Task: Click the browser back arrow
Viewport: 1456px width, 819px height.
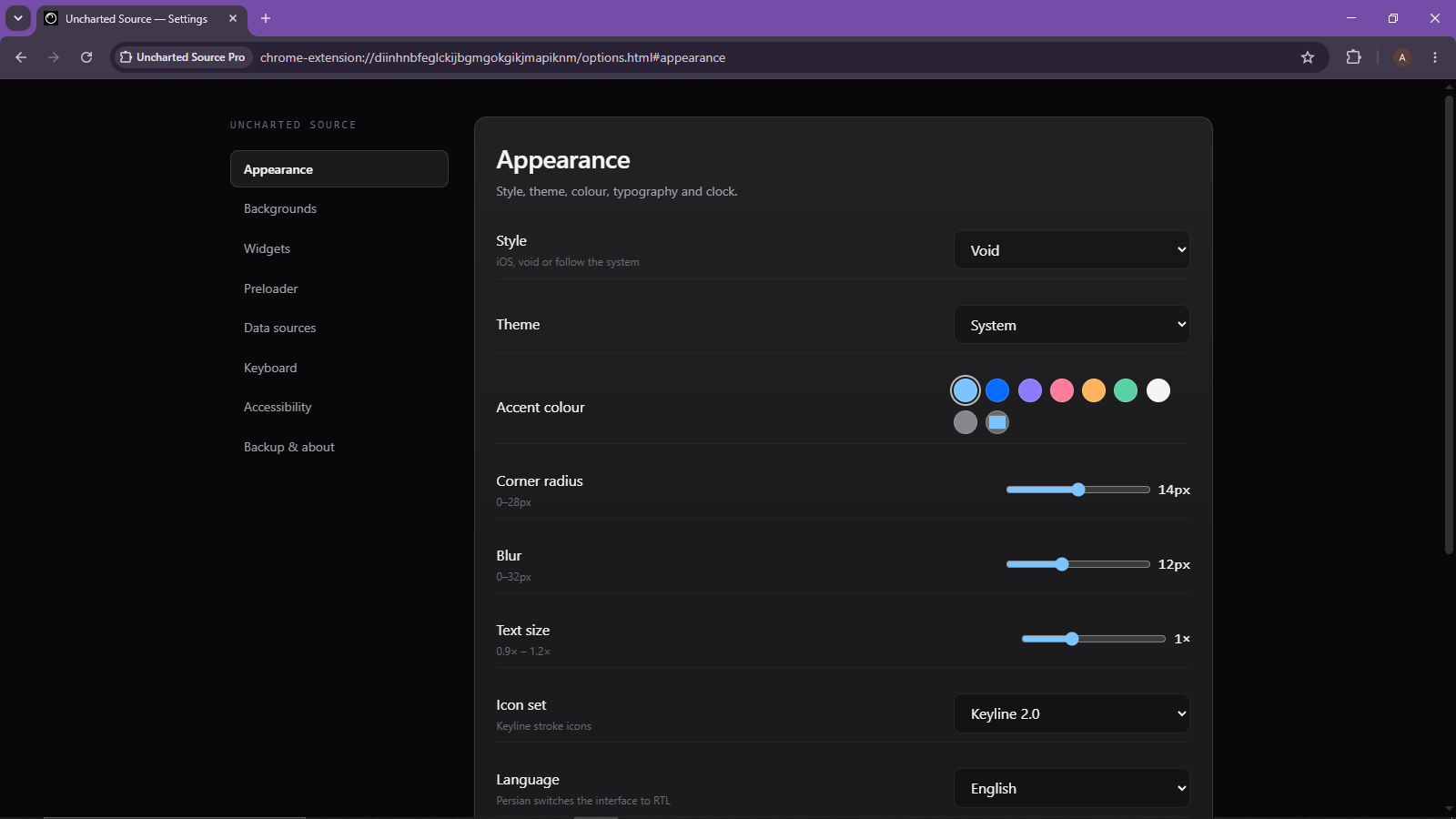Action: coord(21,57)
